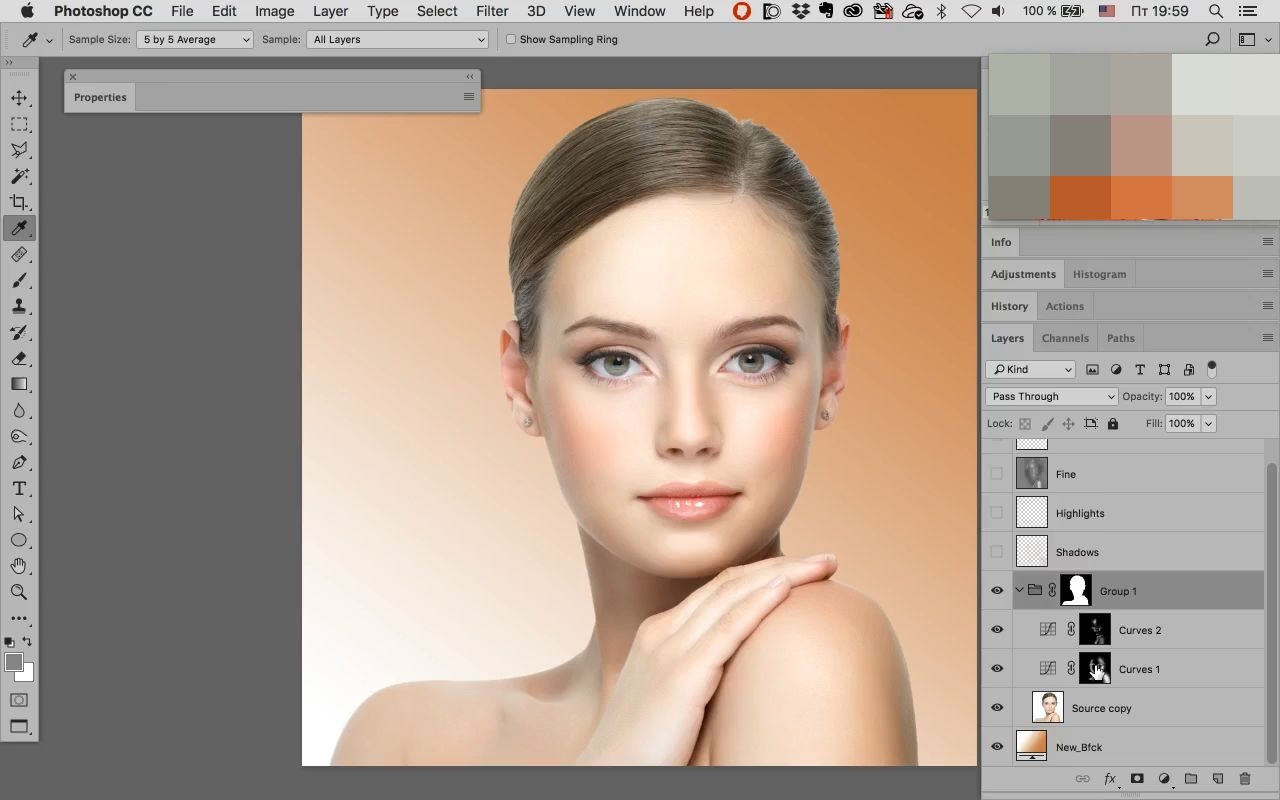Open the Fill slider dropdown arrow

[1209, 424]
